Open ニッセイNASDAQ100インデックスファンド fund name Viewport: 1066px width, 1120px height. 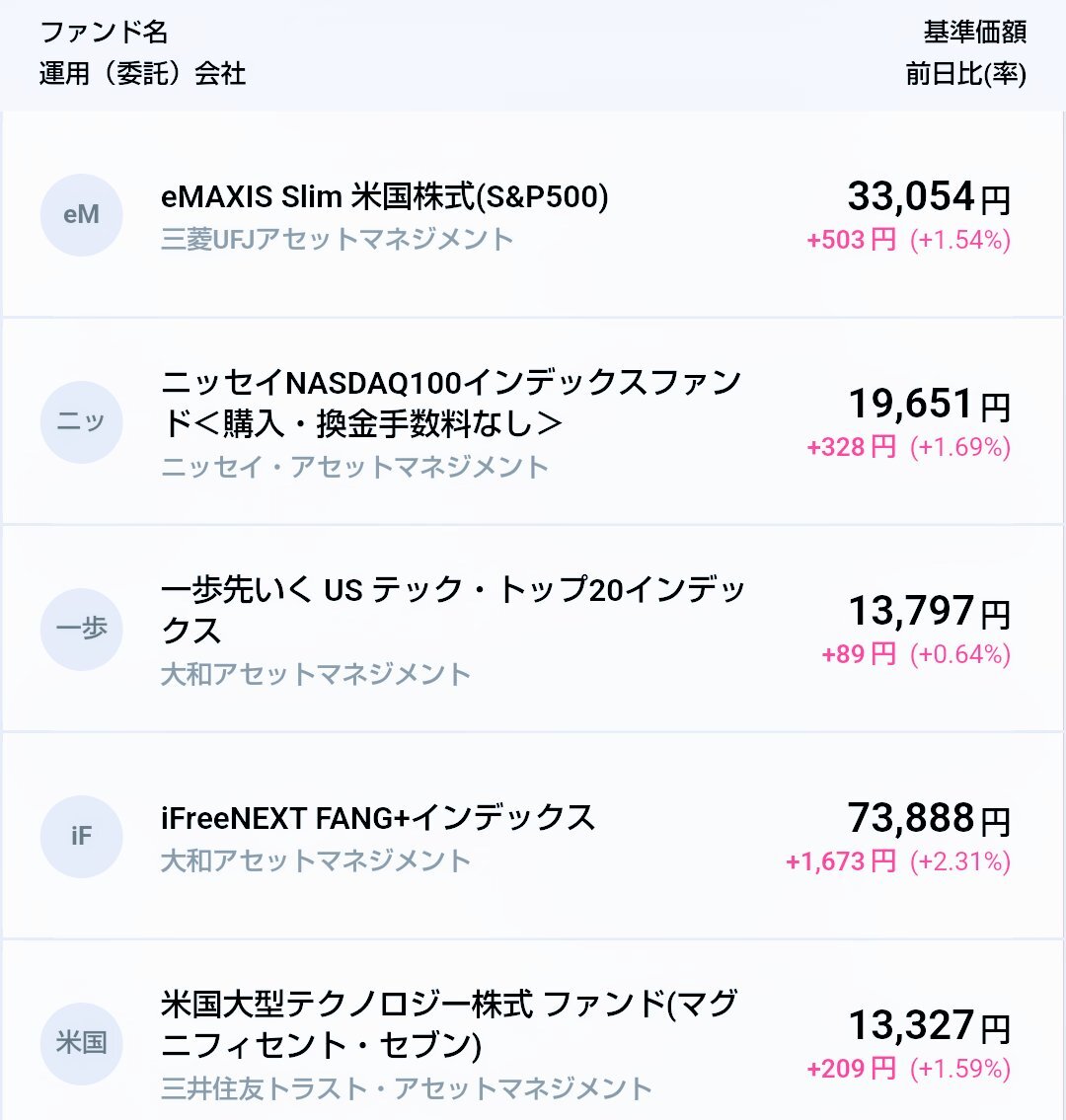(x=451, y=403)
